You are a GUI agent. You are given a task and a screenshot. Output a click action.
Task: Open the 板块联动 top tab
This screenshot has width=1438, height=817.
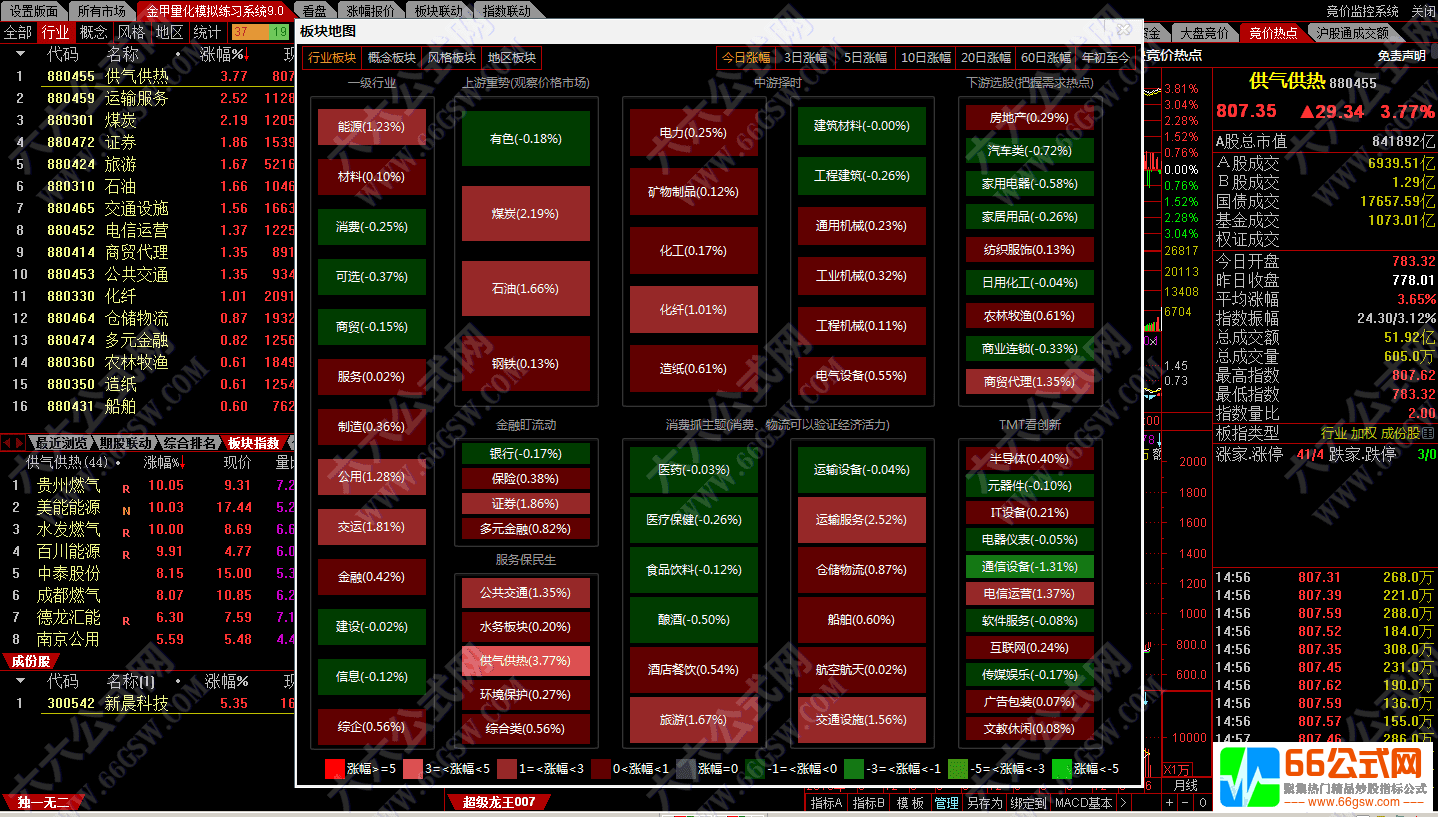coord(438,11)
